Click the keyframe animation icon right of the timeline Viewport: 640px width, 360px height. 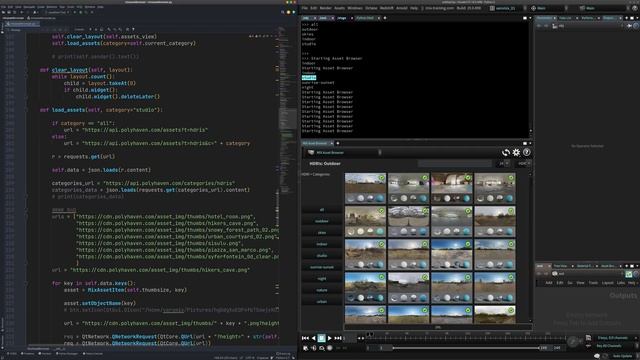(x=573, y=342)
